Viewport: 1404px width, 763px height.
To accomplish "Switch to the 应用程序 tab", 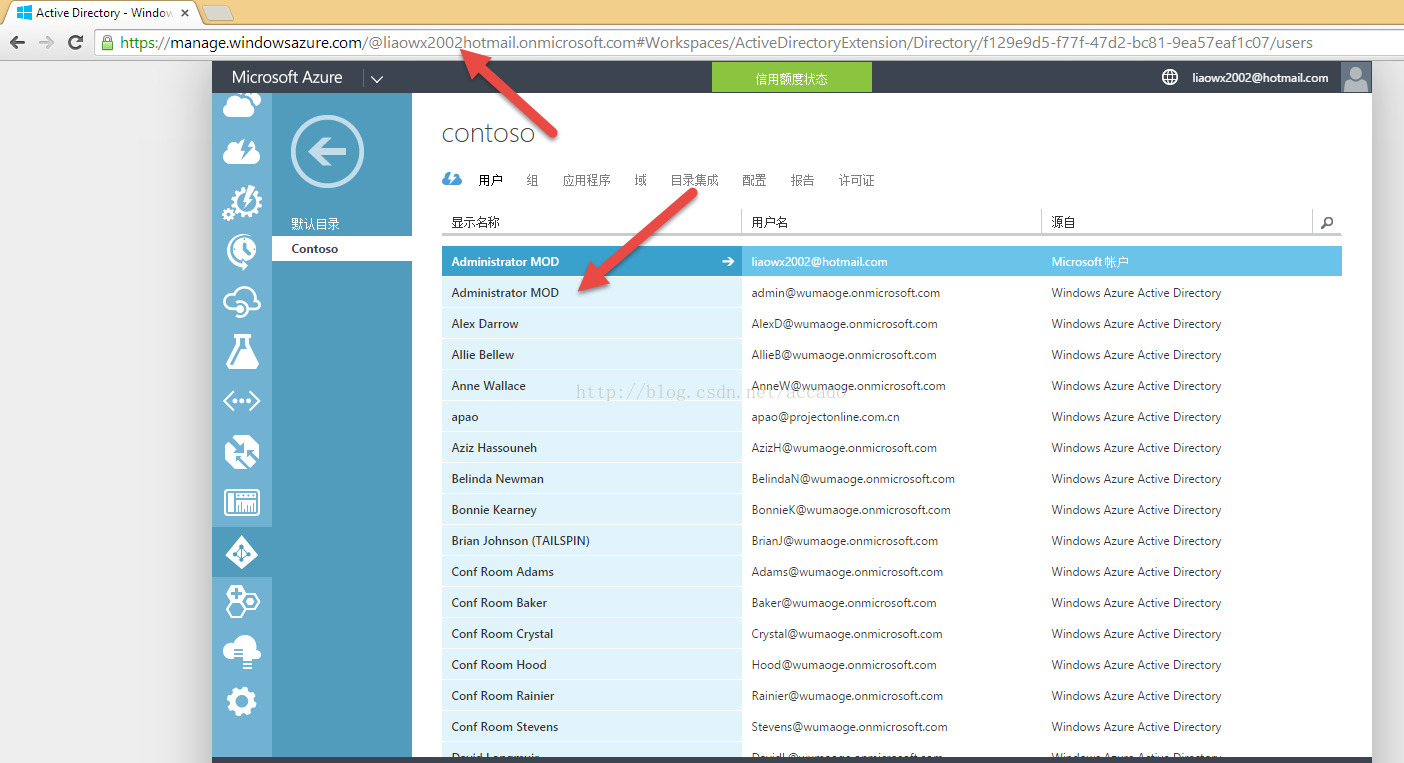I will click(586, 181).
